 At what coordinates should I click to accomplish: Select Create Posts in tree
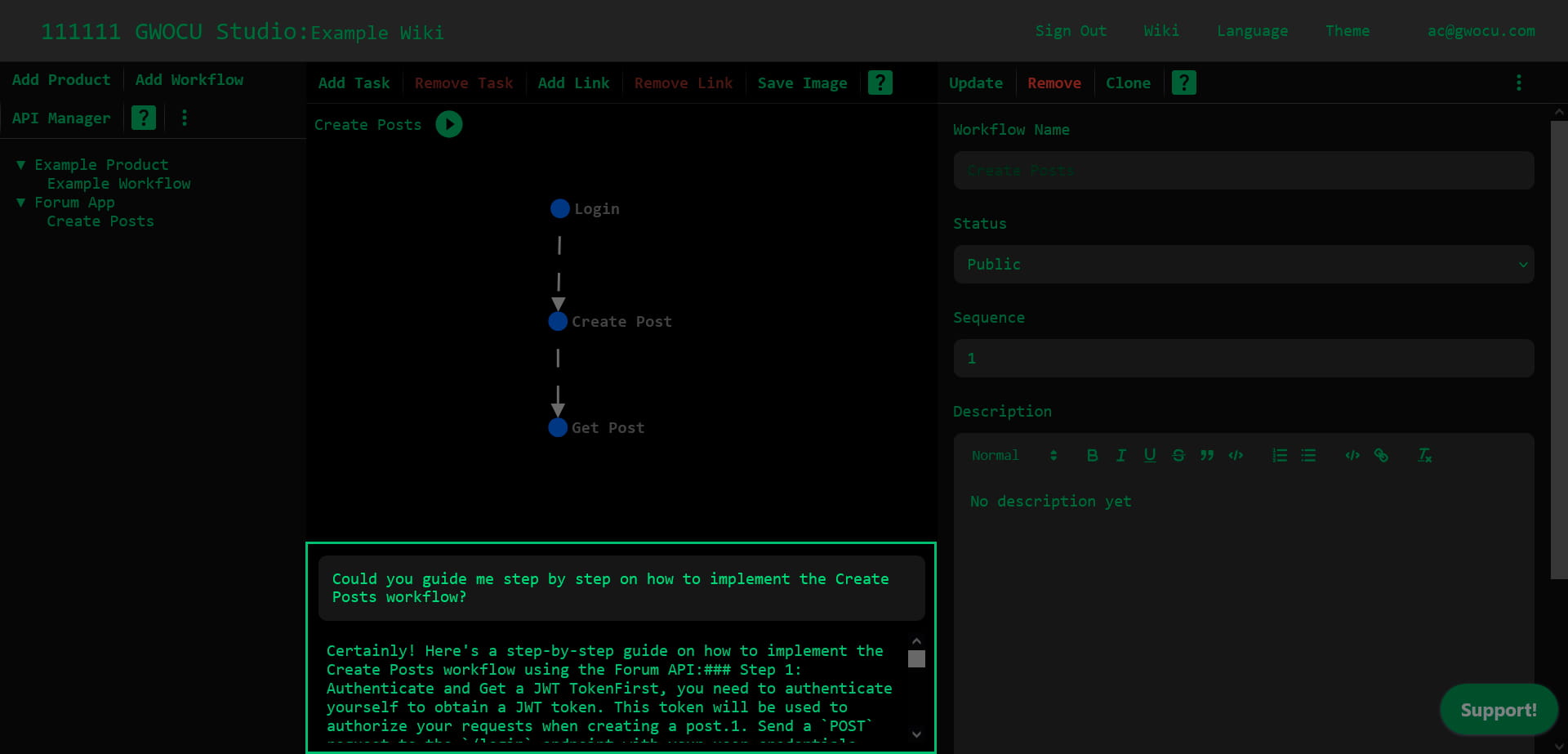pos(100,221)
